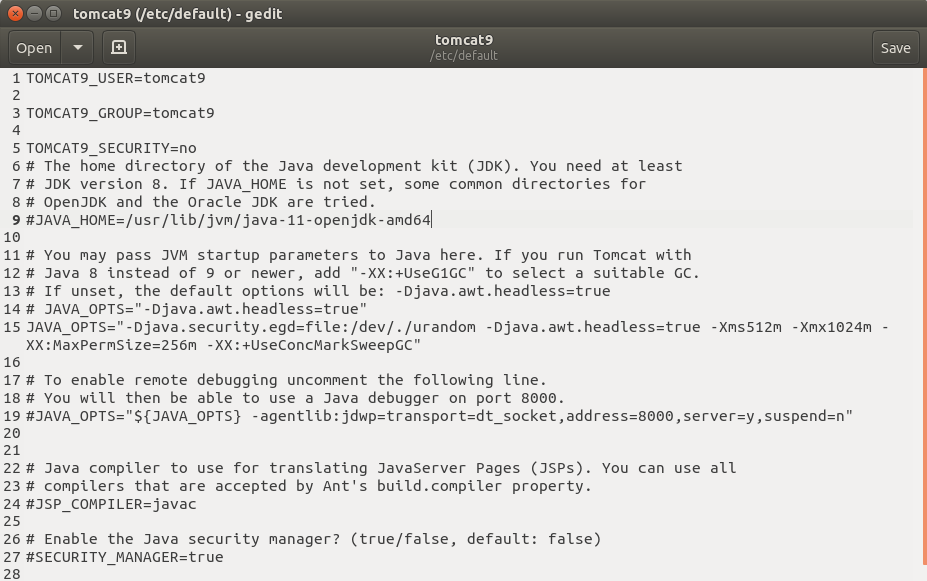
Task: Minimize the gedit window
Action: pyautogui.click(x=36, y=14)
